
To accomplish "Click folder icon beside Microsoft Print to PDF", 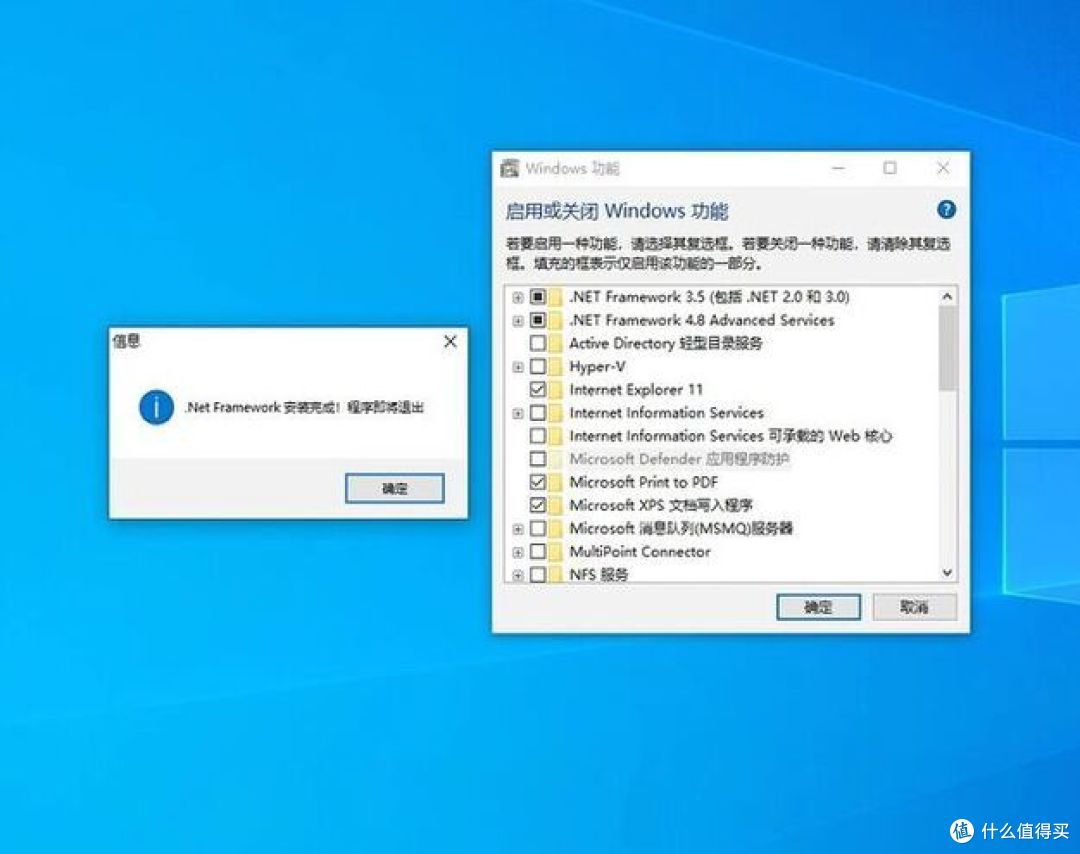I will click(555, 482).
